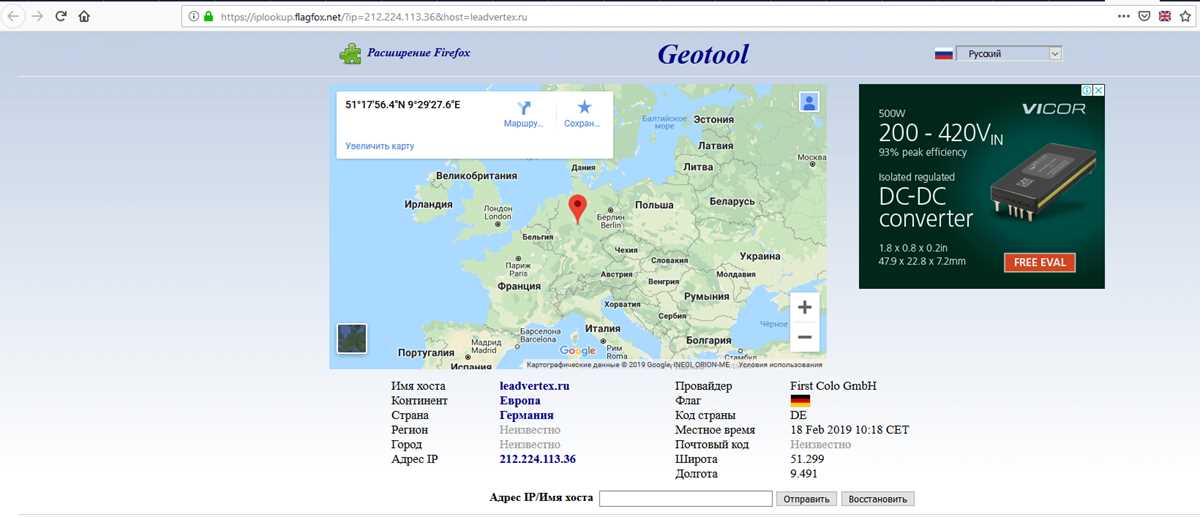This screenshot has width=1200, height=517.
Task: Click the Украина label on the map
Action: coord(760,256)
